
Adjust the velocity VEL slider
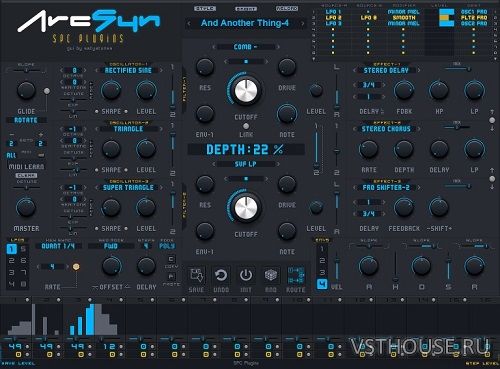tap(337, 265)
